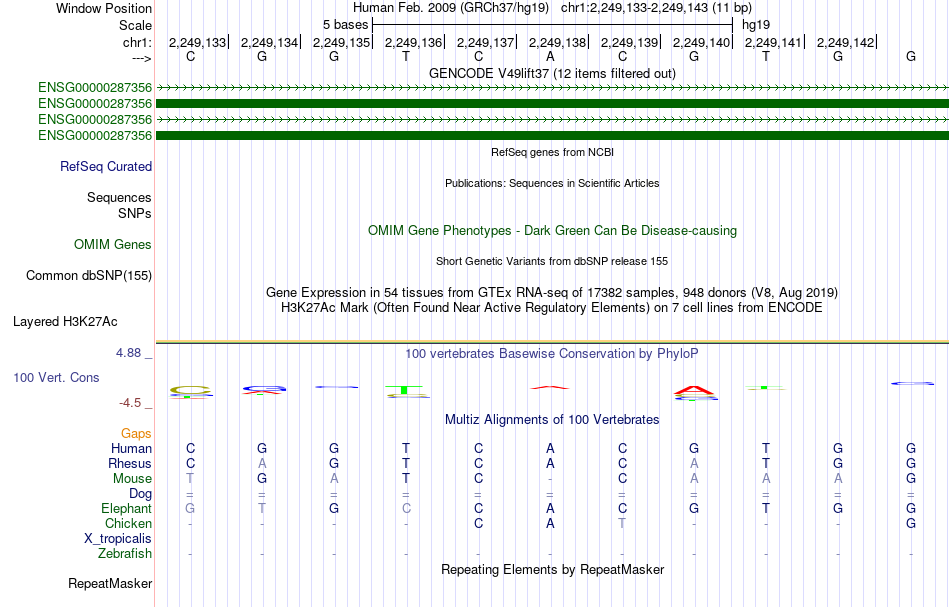Select the Elephant alignment row label
The width and height of the screenshot is (950, 607).
click(126, 509)
